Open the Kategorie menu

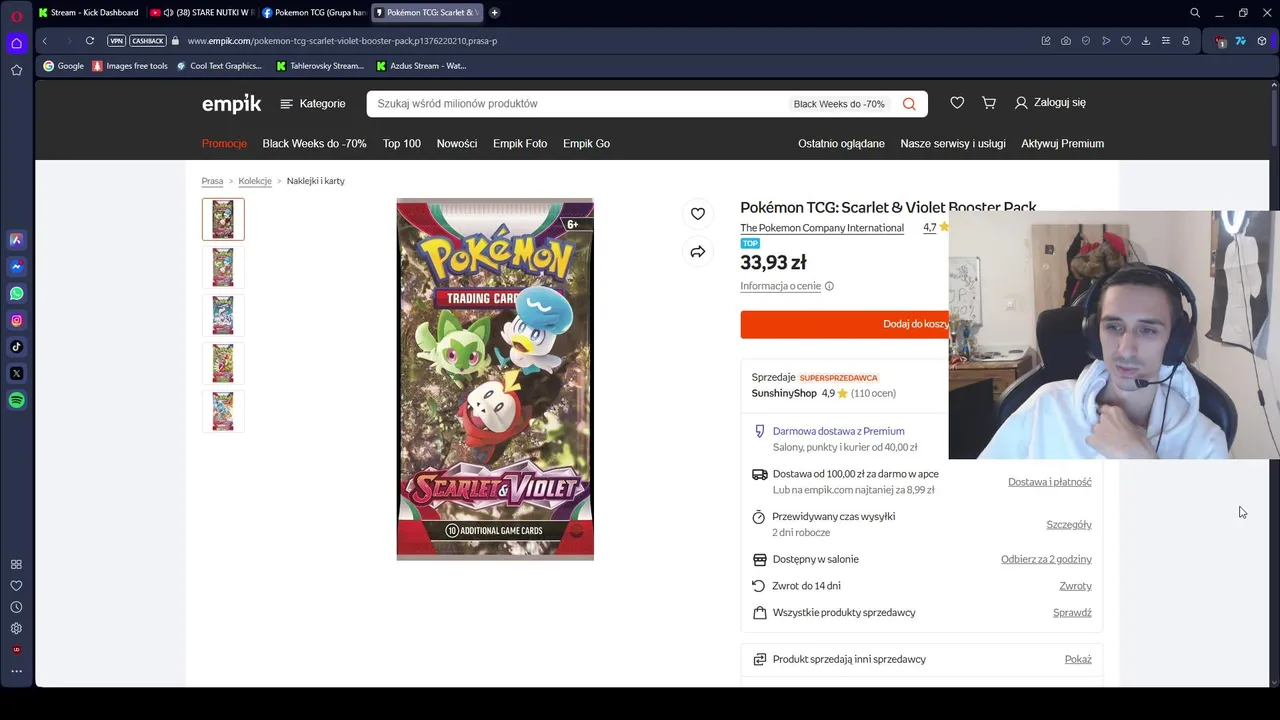(x=312, y=104)
